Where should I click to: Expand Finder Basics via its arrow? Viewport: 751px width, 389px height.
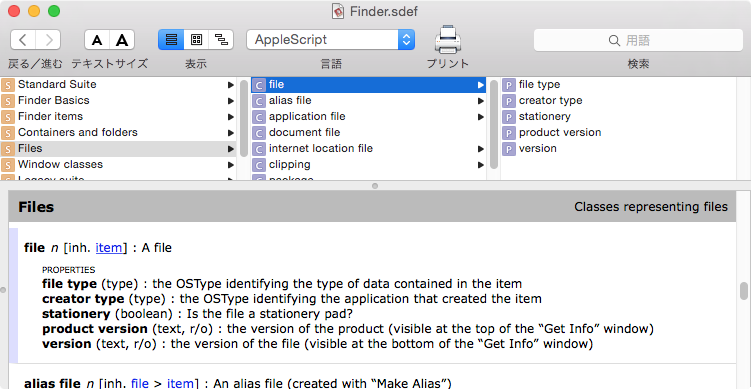click(x=231, y=101)
